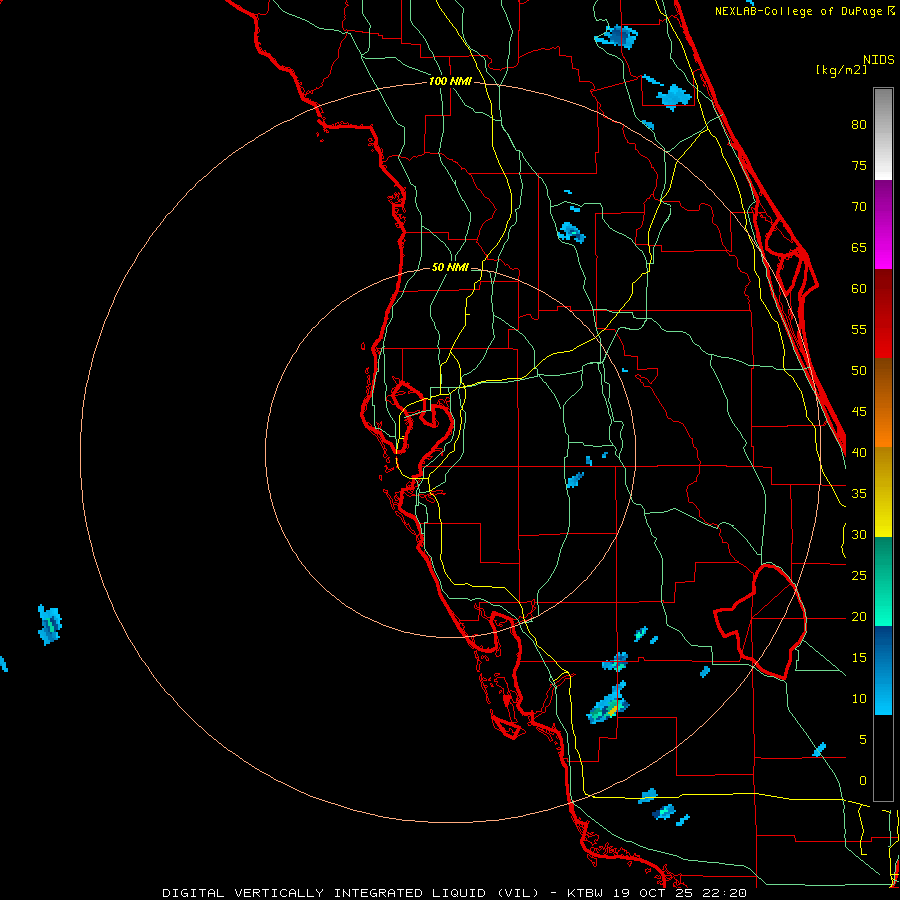Click scale value 75
The width and height of the screenshot is (900, 900).
(859, 166)
